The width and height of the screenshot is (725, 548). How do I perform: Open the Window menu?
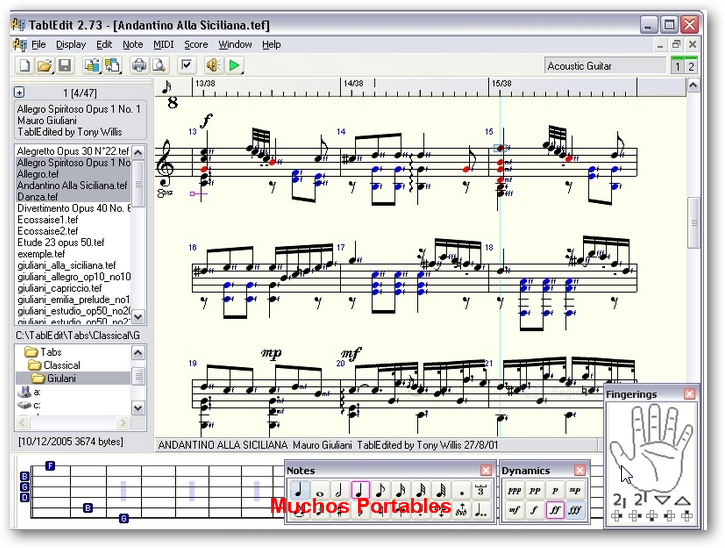(x=235, y=44)
